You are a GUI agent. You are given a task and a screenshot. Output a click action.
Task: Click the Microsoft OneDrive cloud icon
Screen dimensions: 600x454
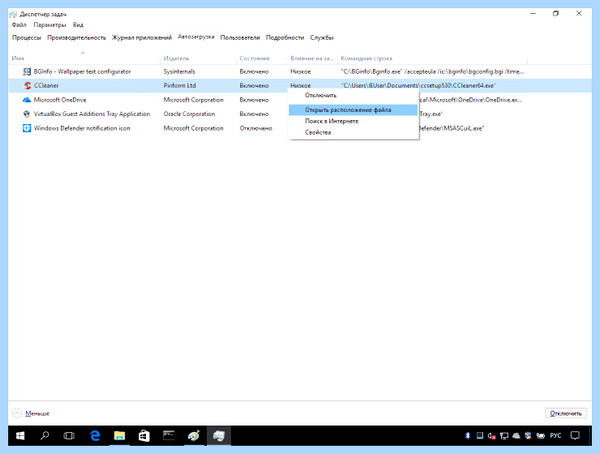coord(27,100)
